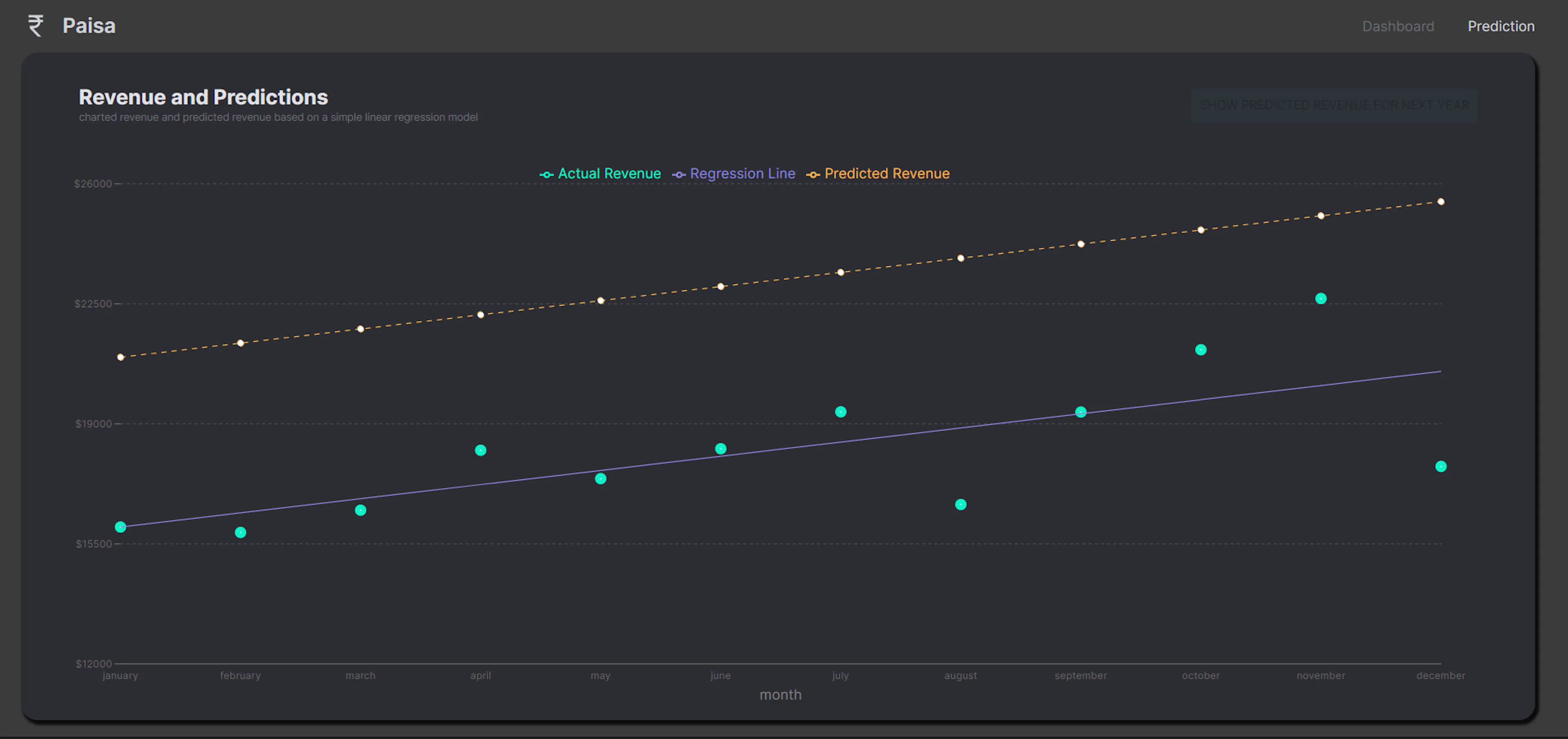The image size is (1568, 739).
Task: Switch to the Dashboard tab
Action: click(x=1398, y=26)
